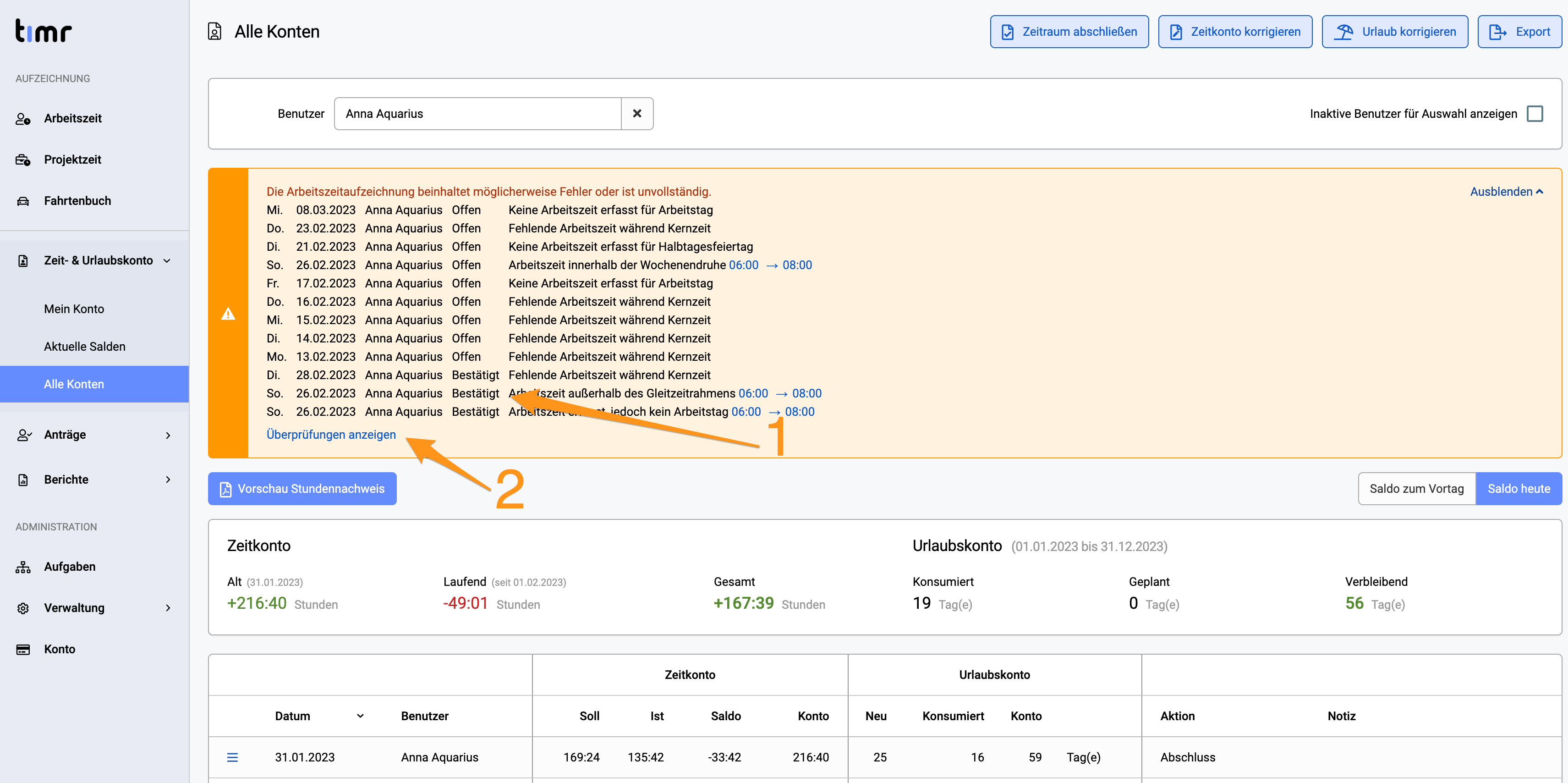Screen dimensions: 1568x783
Task: Go to Fahrtenbuch
Action: click(x=77, y=201)
